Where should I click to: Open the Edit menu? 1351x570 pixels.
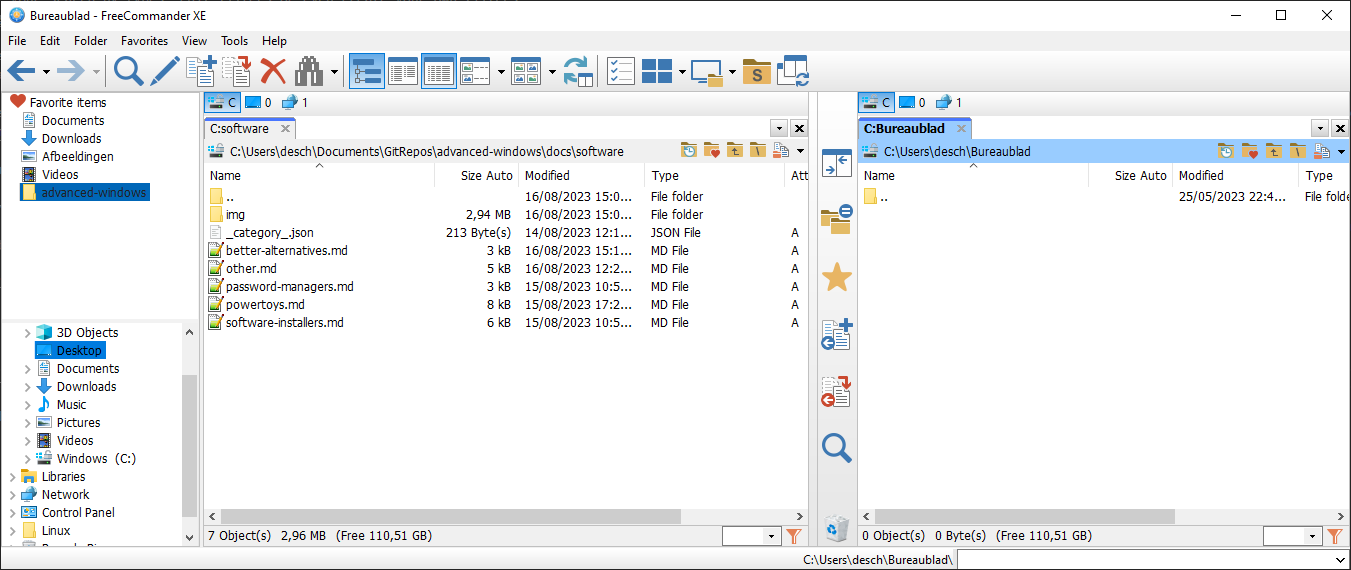click(50, 41)
